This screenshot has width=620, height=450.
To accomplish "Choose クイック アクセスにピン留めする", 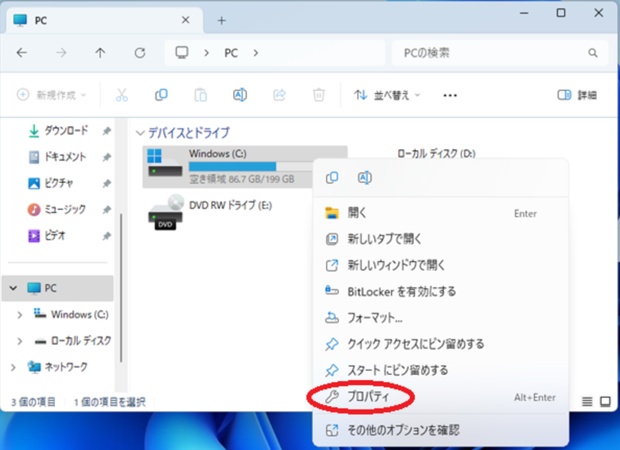I will click(440, 344).
